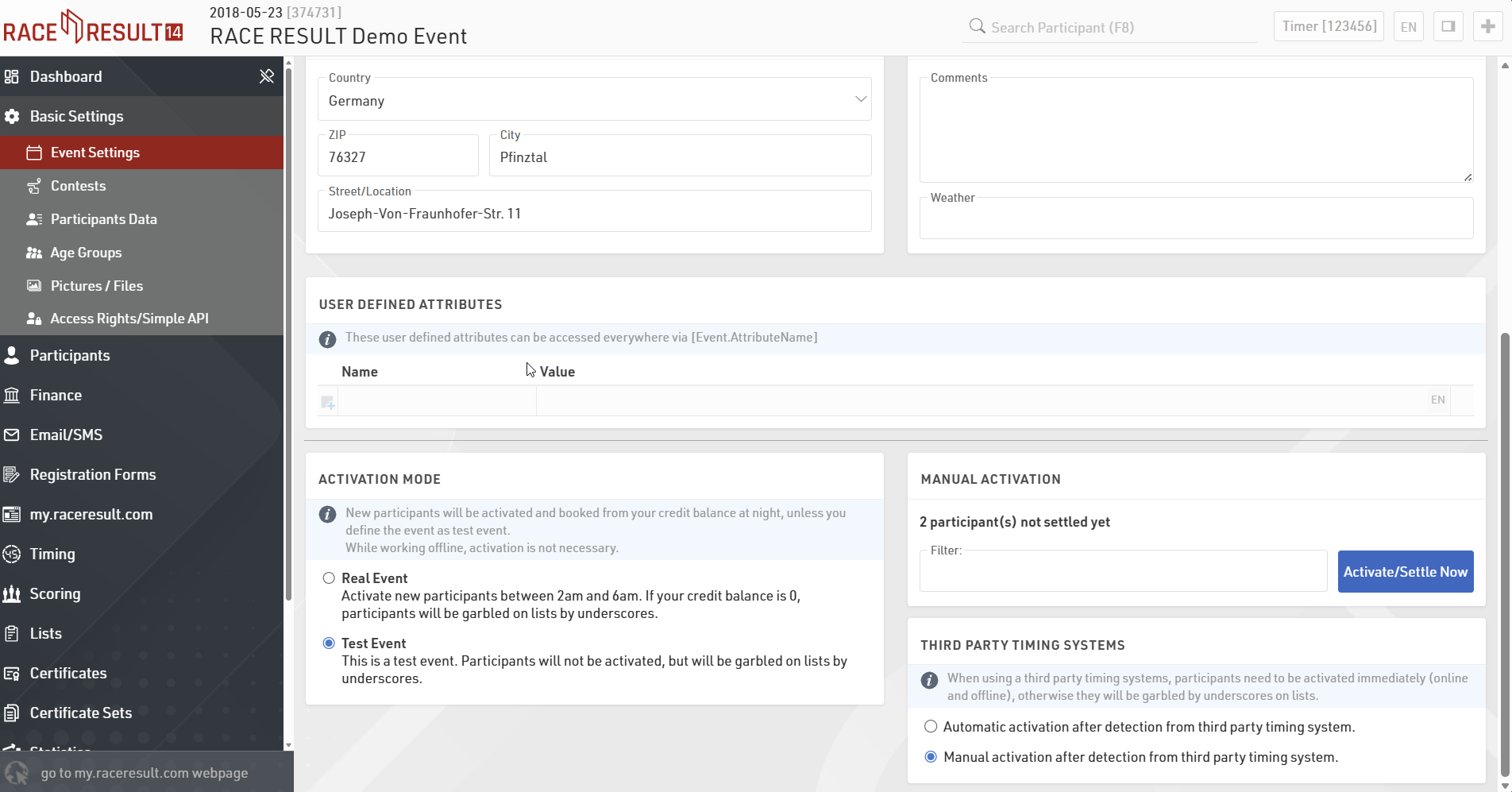Choose Automatic activation after detection option
The height and width of the screenshot is (792, 1512).
pos(931,727)
